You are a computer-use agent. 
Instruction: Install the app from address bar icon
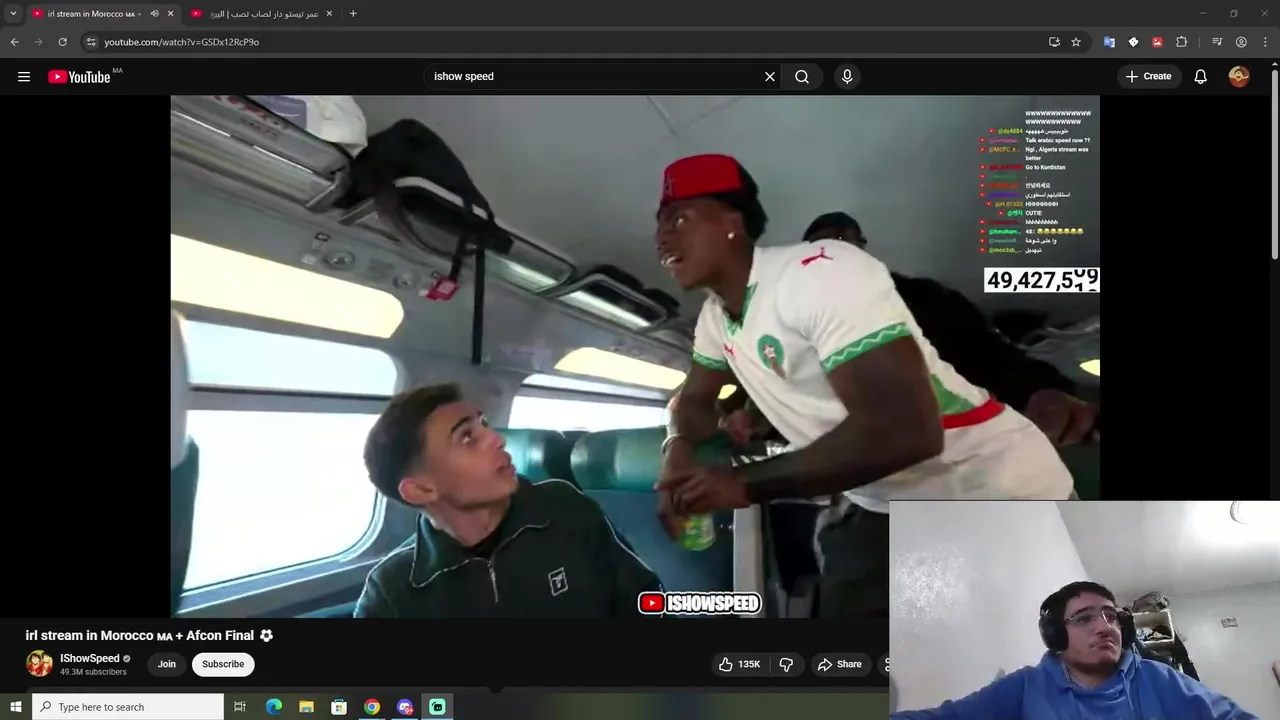click(1054, 42)
